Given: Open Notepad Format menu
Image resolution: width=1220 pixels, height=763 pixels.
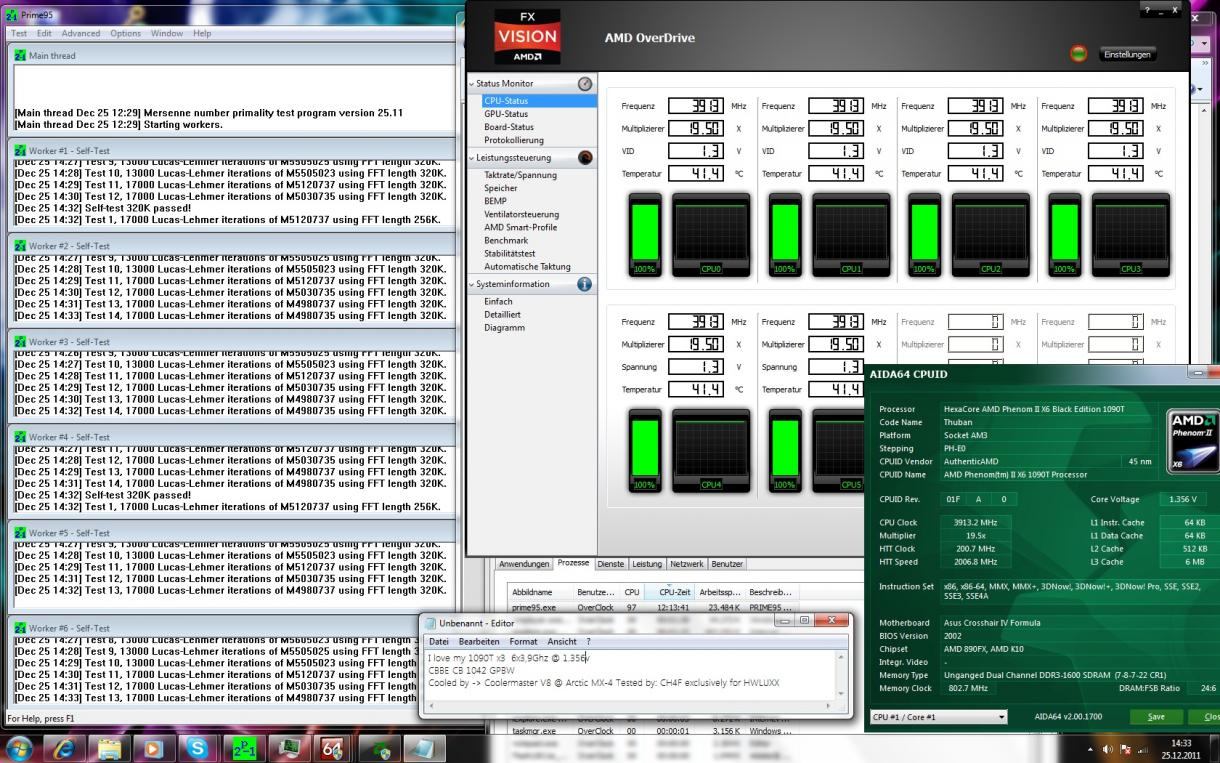Looking at the screenshot, I should tap(523, 641).
